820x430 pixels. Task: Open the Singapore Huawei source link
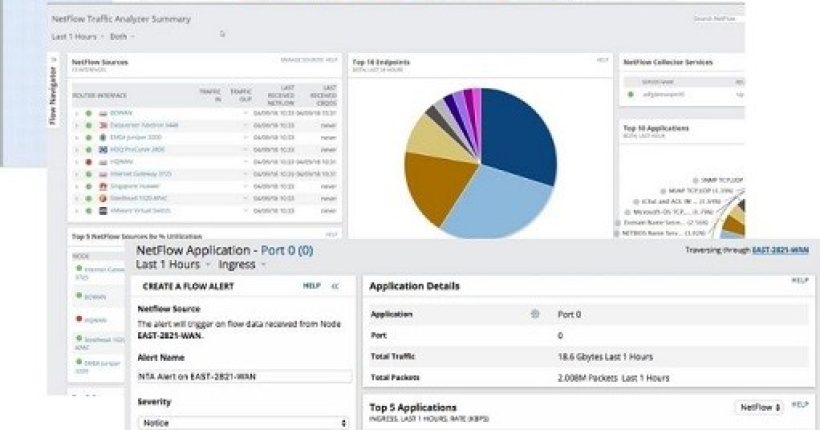[134, 186]
